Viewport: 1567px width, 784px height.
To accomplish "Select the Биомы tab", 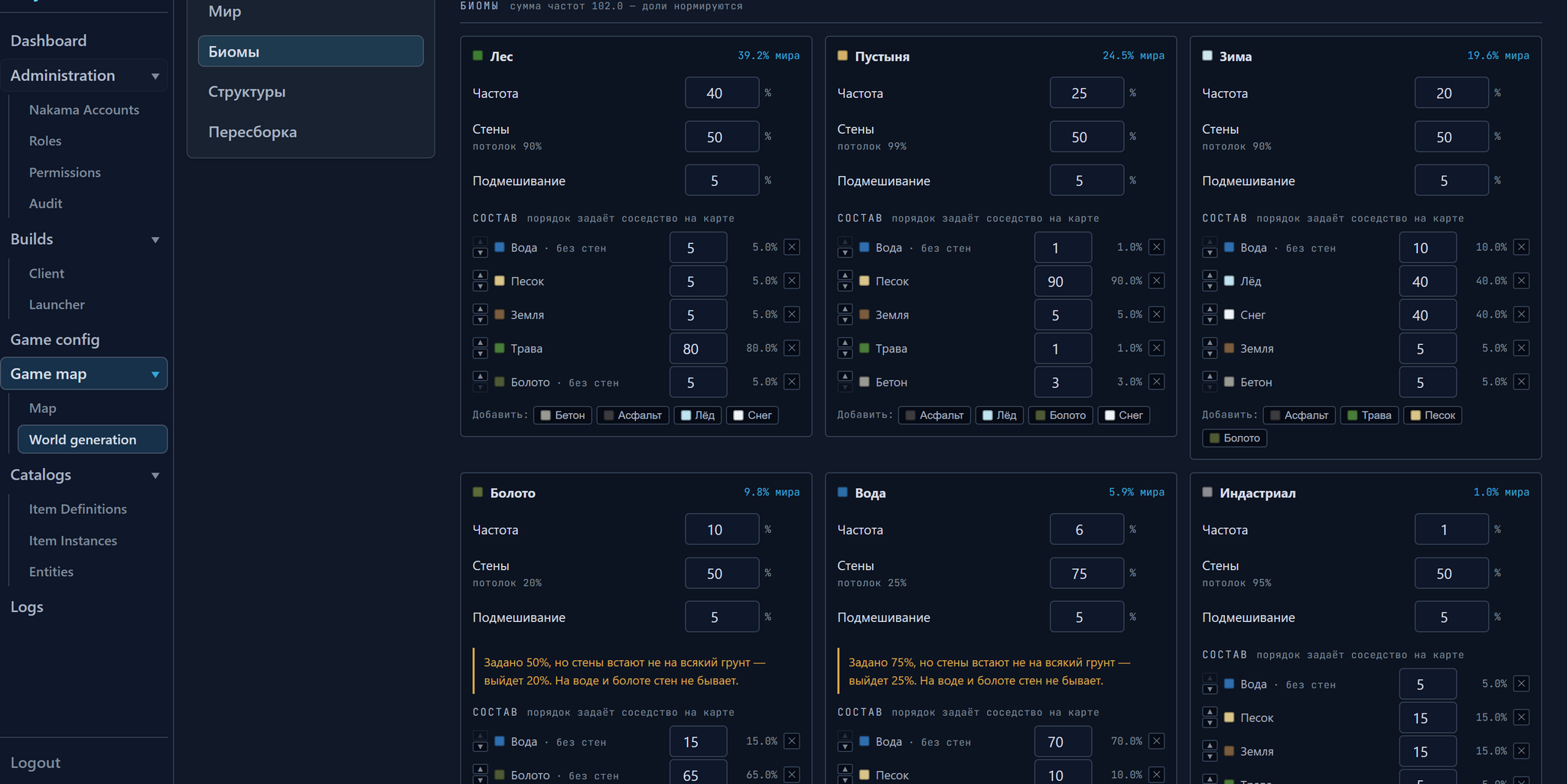I will (311, 51).
